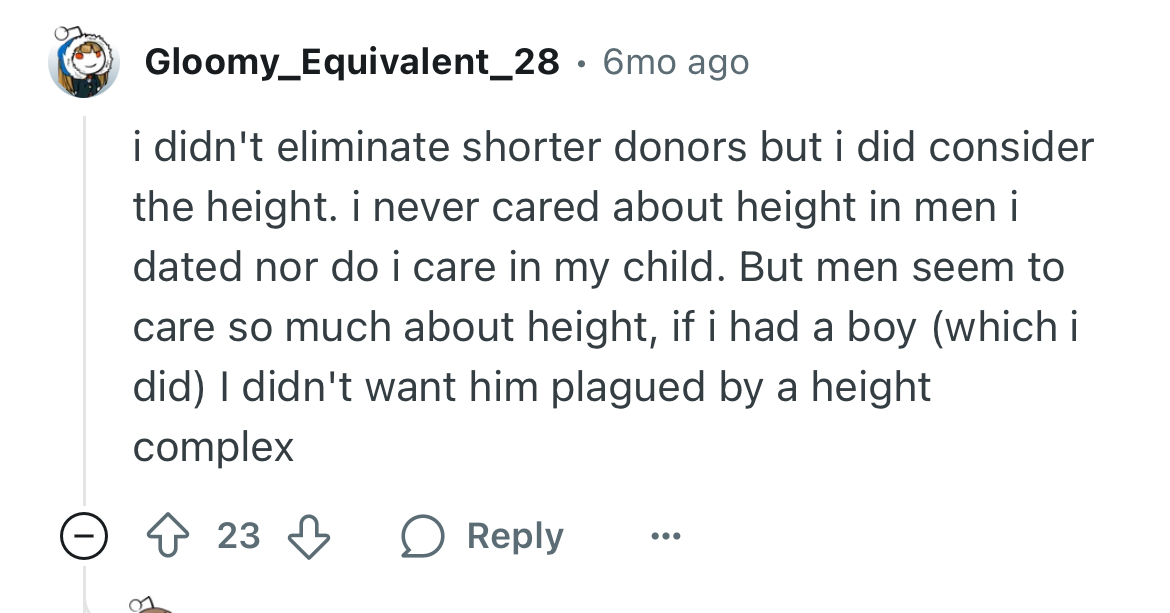Open Gloomy_Equivalent_28's snoo avatar

84,62
